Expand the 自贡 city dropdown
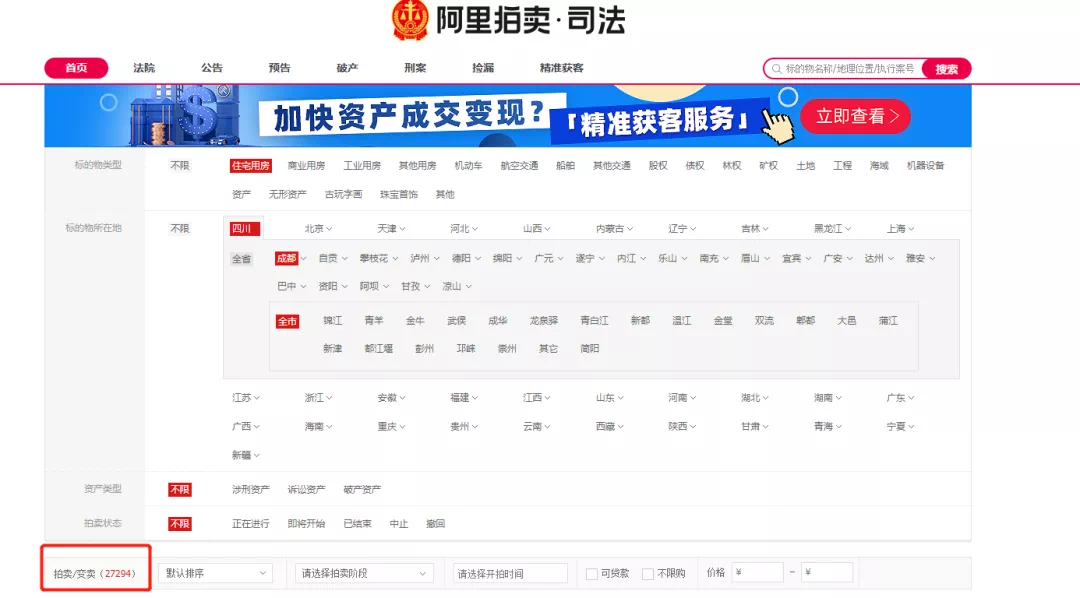1080x598 pixels. coord(333,258)
